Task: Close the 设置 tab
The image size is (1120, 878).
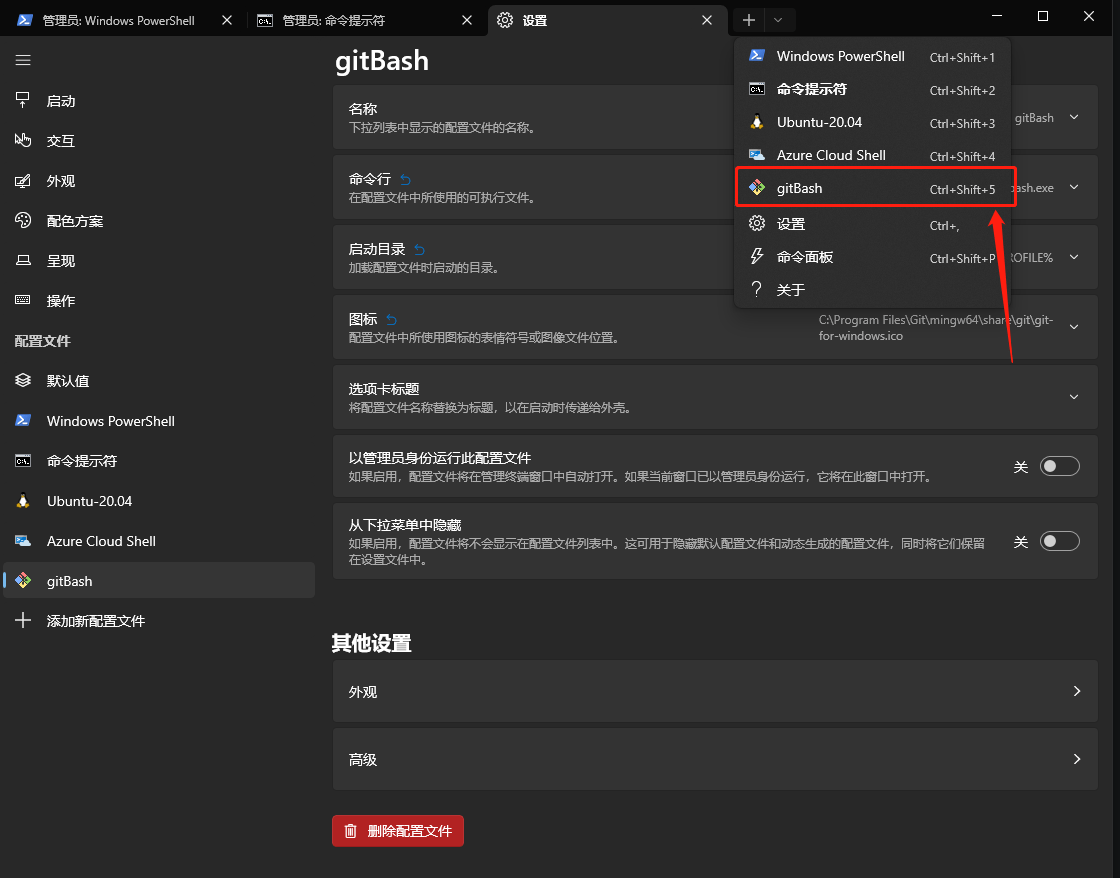Action: pyautogui.click(x=707, y=20)
